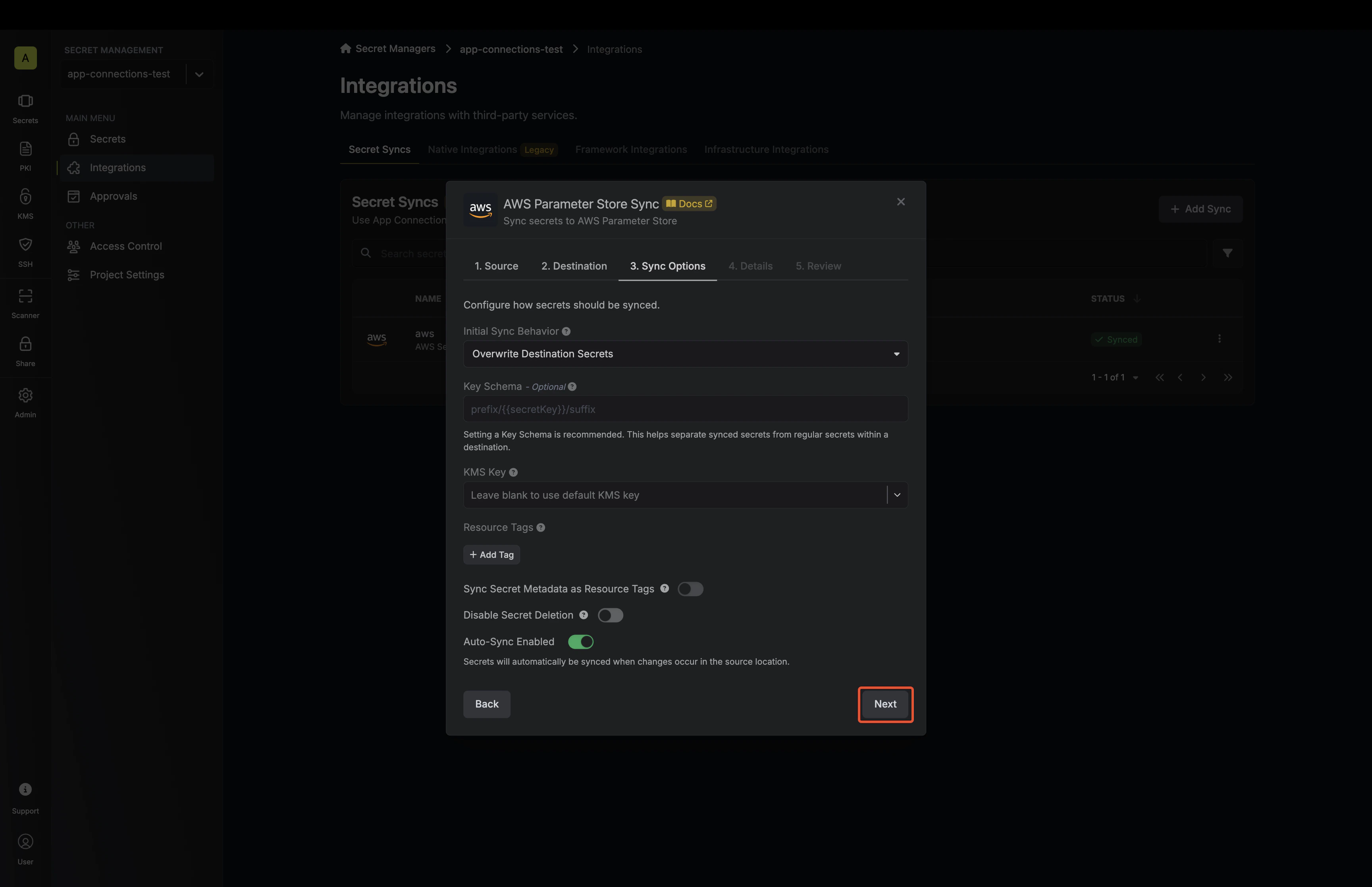This screenshot has height=887, width=1372.
Task: Open Approvals in the main menu
Action: point(137,197)
